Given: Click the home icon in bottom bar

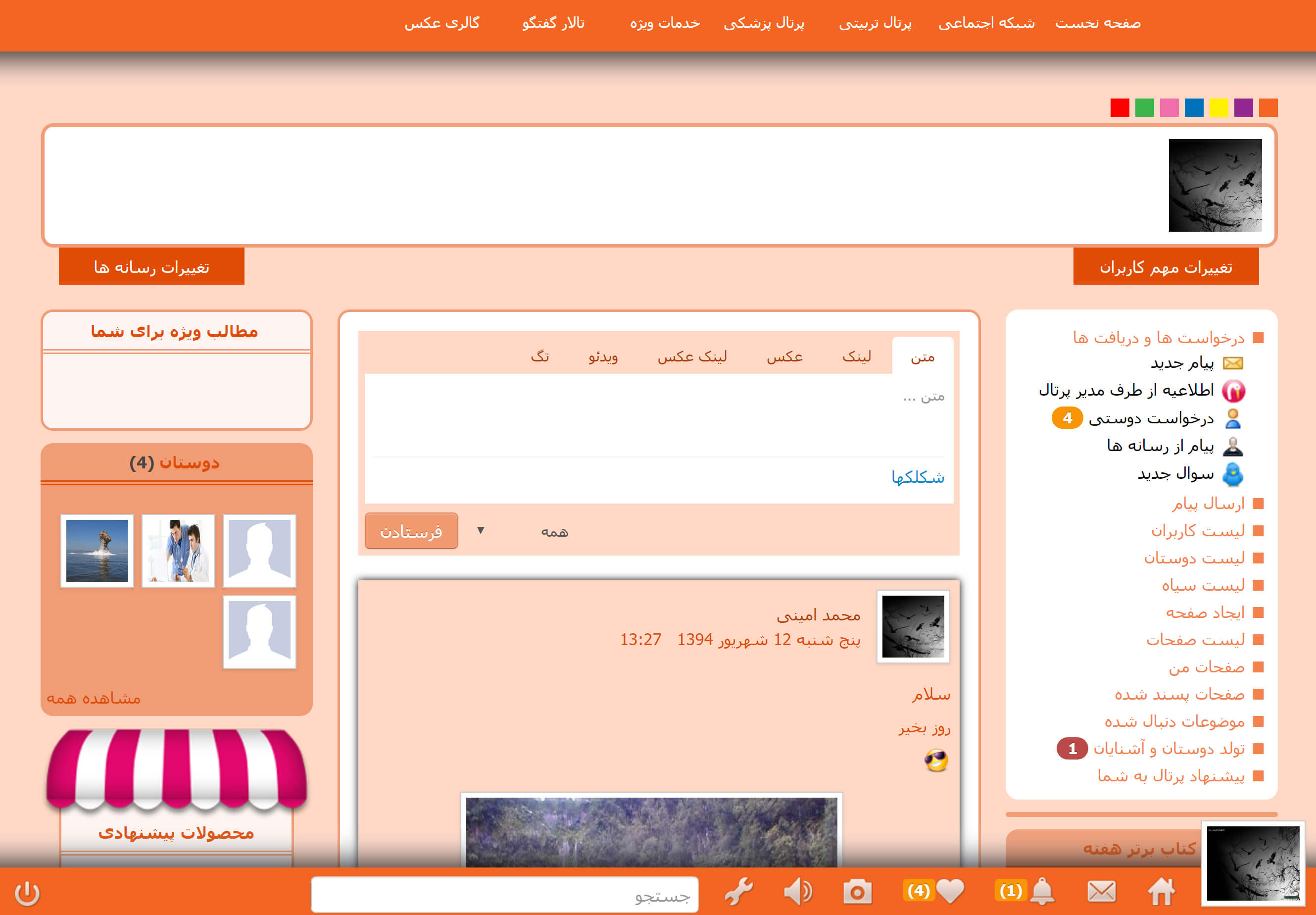Looking at the screenshot, I should (1161, 892).
